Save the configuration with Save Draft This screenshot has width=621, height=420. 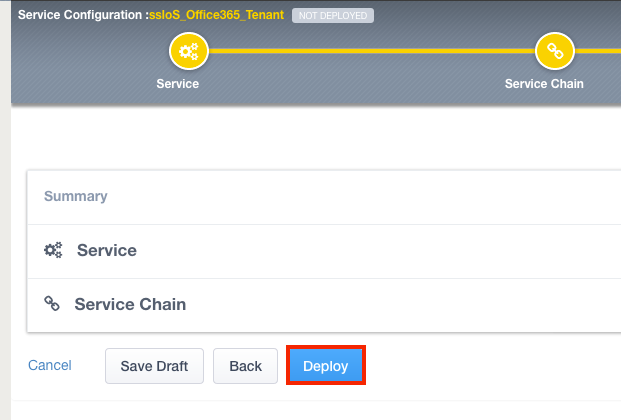pyautogui.click(x=154, y=366)
